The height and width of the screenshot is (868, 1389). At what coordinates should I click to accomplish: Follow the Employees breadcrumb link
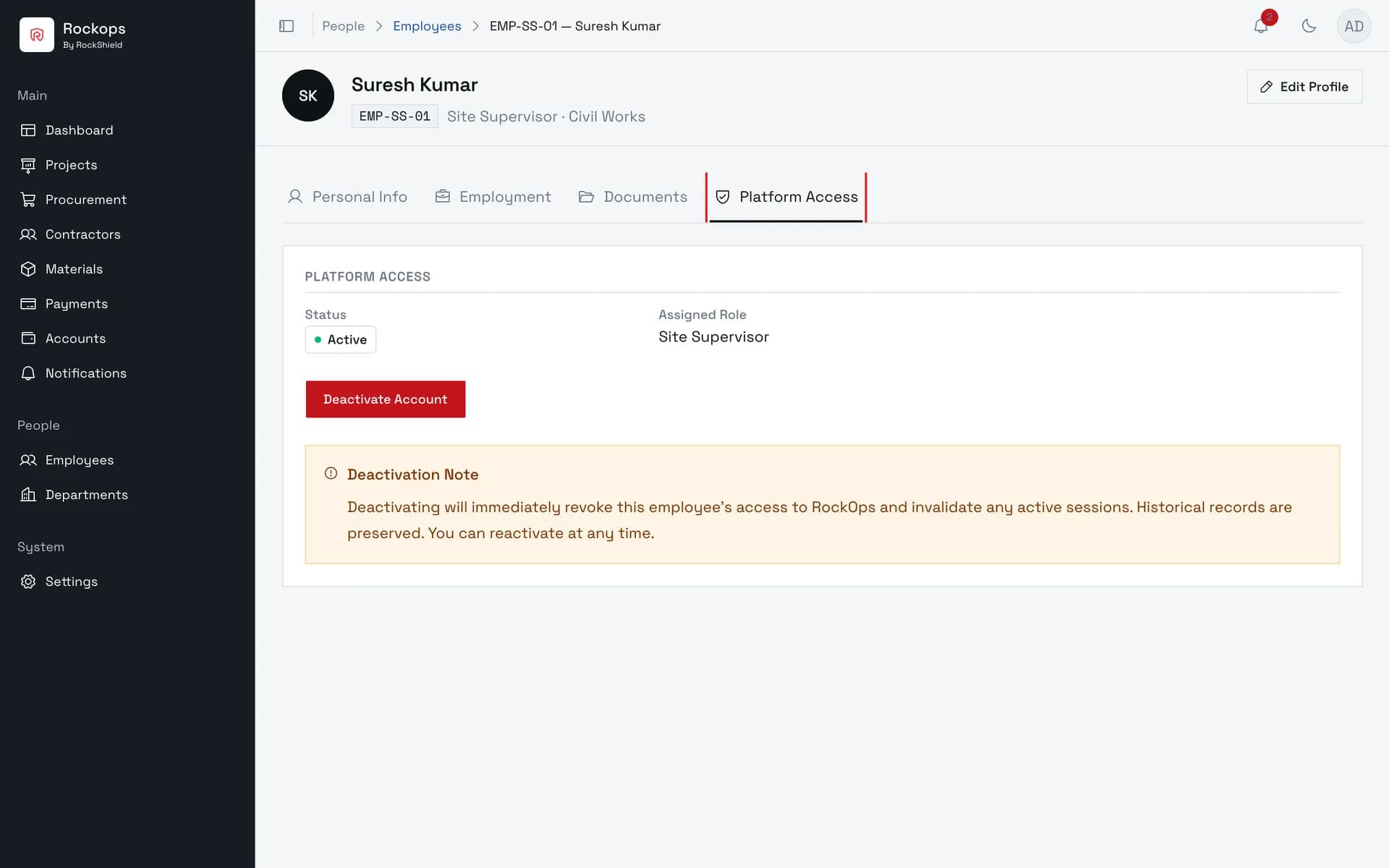(x=427, y=26)
